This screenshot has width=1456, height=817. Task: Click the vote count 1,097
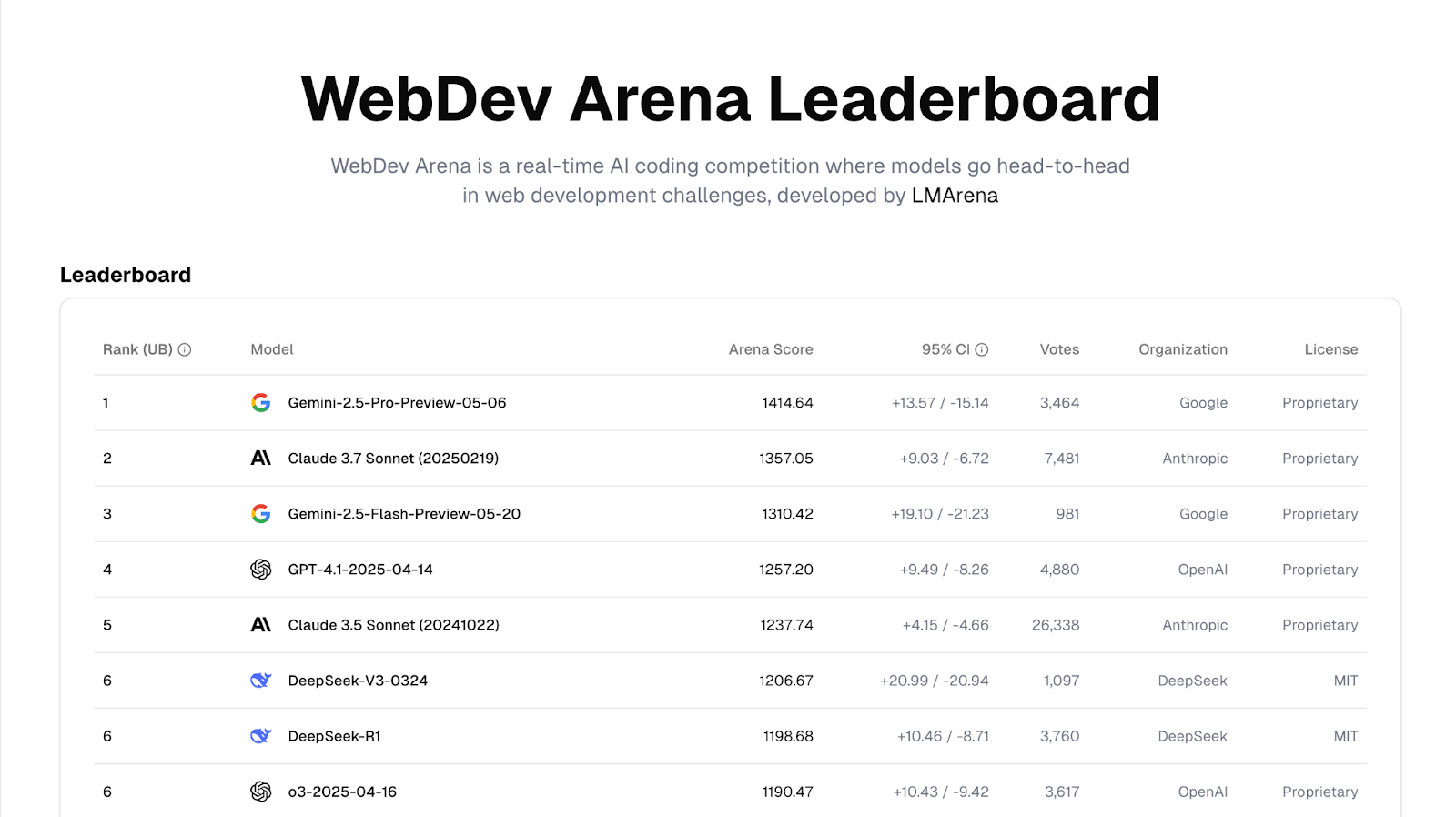[1062, 681]
